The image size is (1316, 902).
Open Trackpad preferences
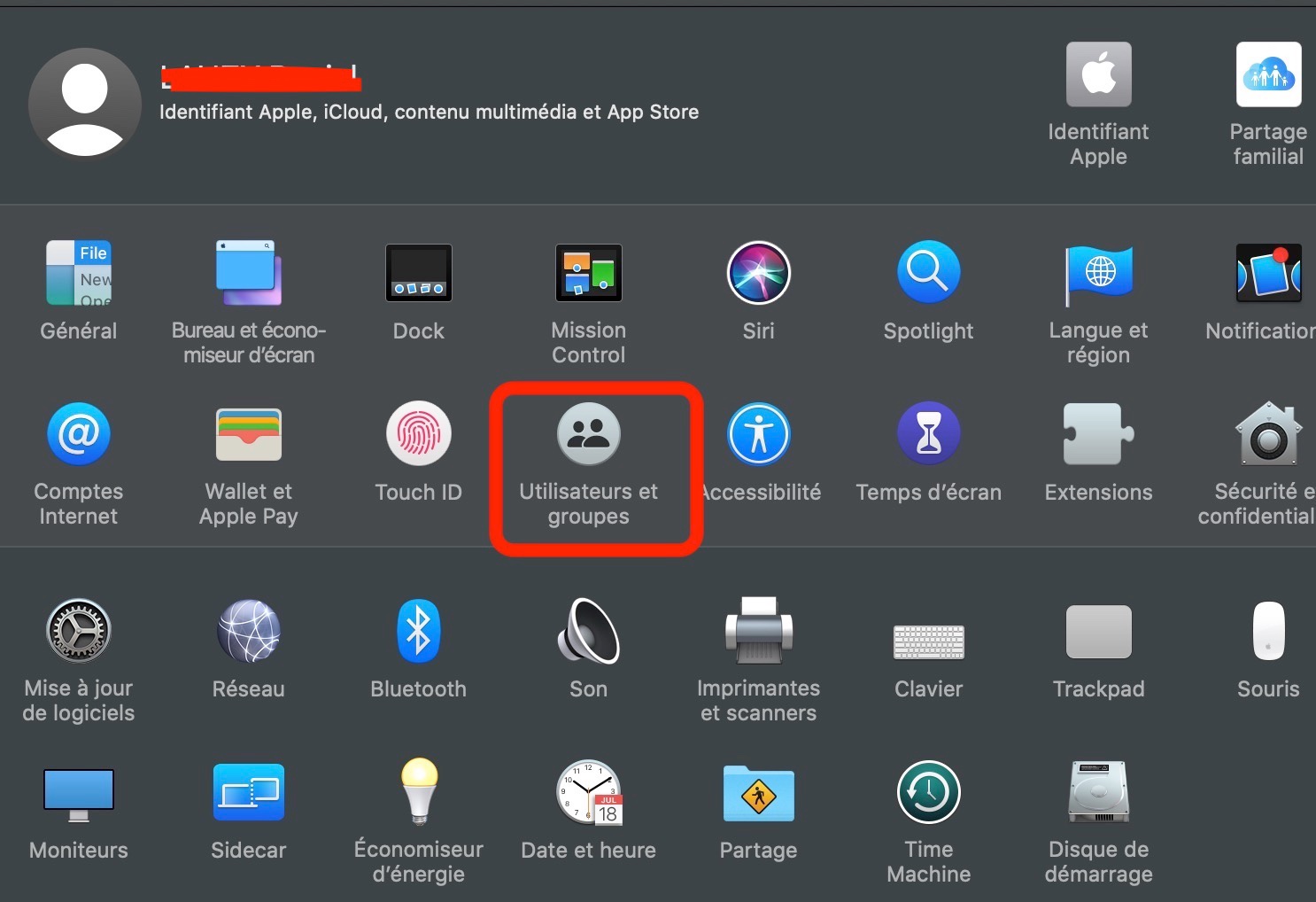pos(1098,632)
